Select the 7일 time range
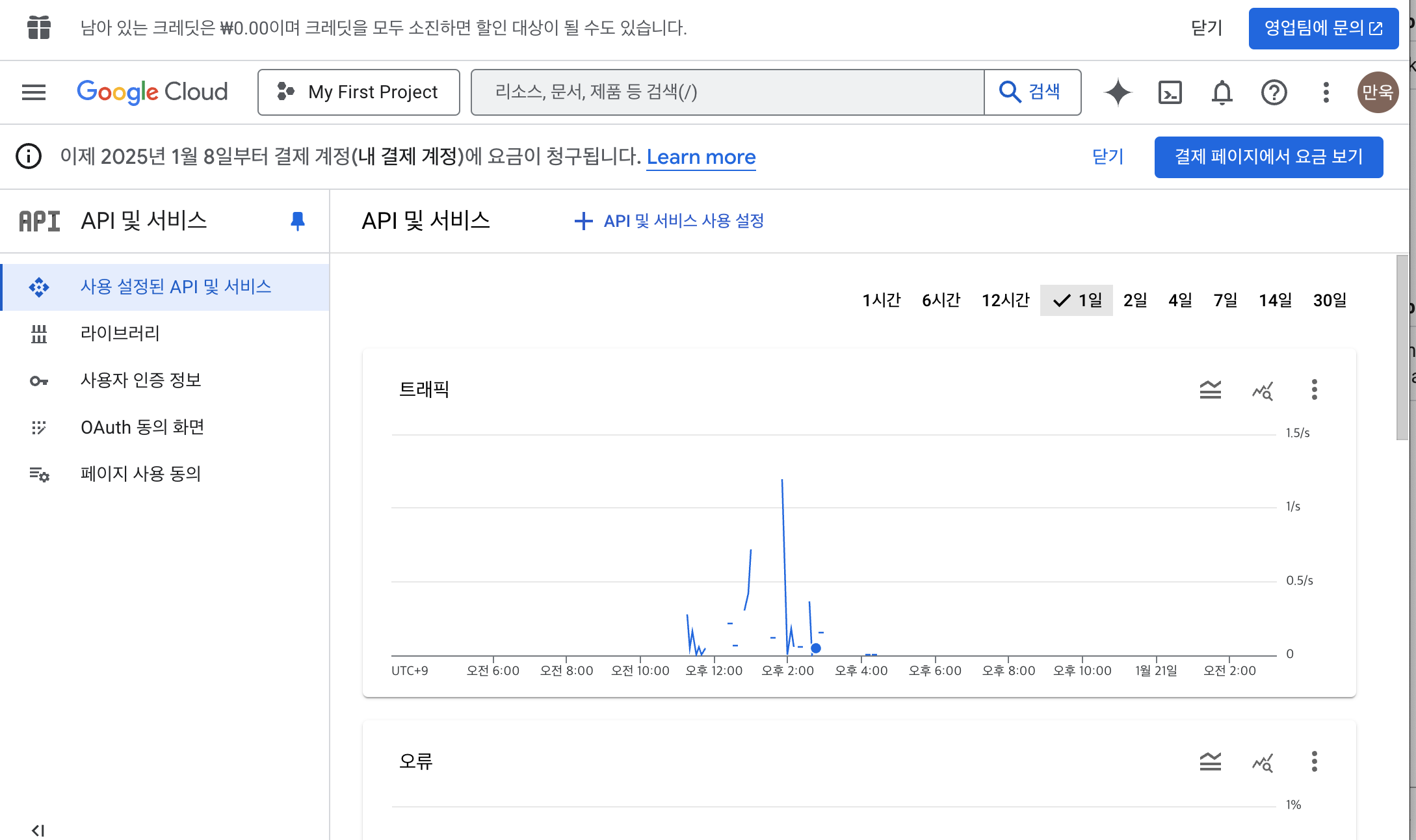The width and height of the screenshot is (1416, 840). tap(1225, 300)
